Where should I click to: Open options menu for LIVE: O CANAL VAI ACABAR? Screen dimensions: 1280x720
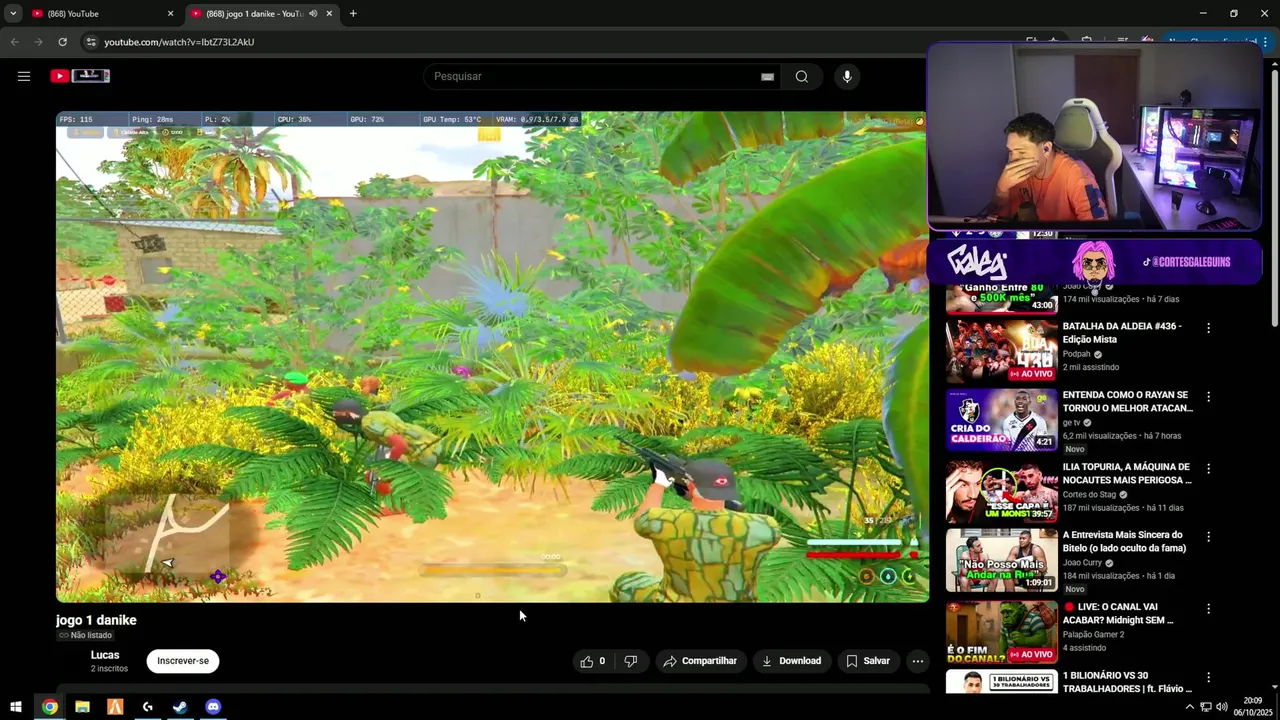pos(1208,609)
